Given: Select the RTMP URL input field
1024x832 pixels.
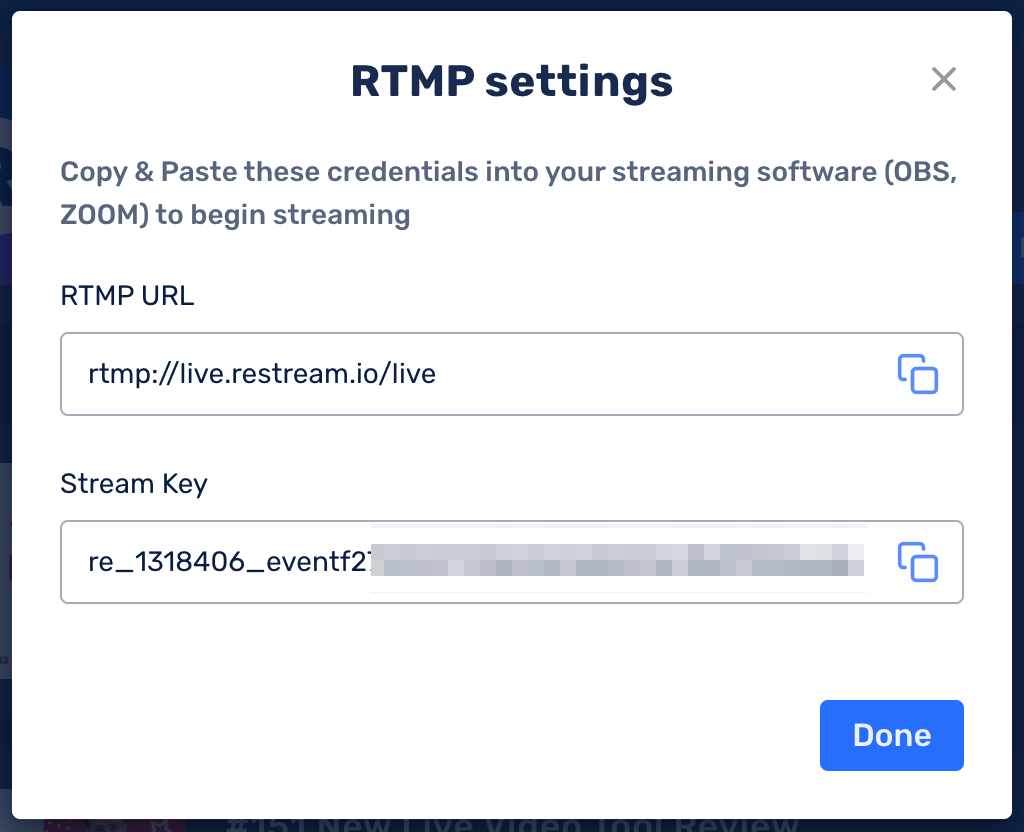Looking at the screenshot, I should 511,374.
